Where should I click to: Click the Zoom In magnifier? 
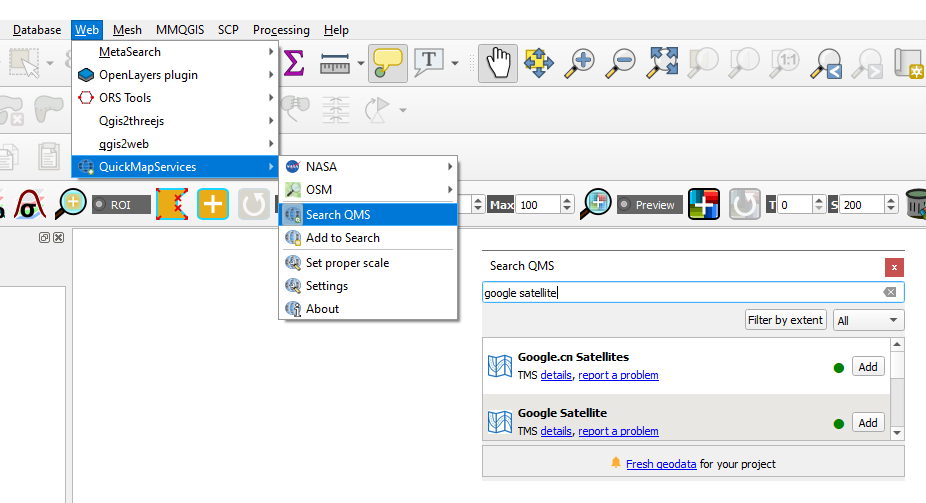pyautogui.click(x=579, y=63)
